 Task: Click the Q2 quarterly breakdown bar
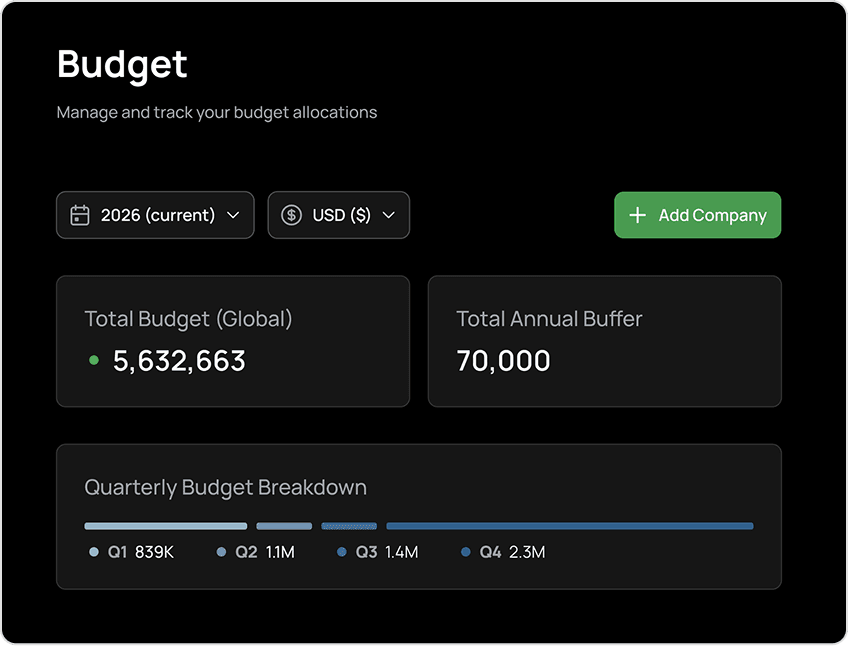tap(284, 525)
